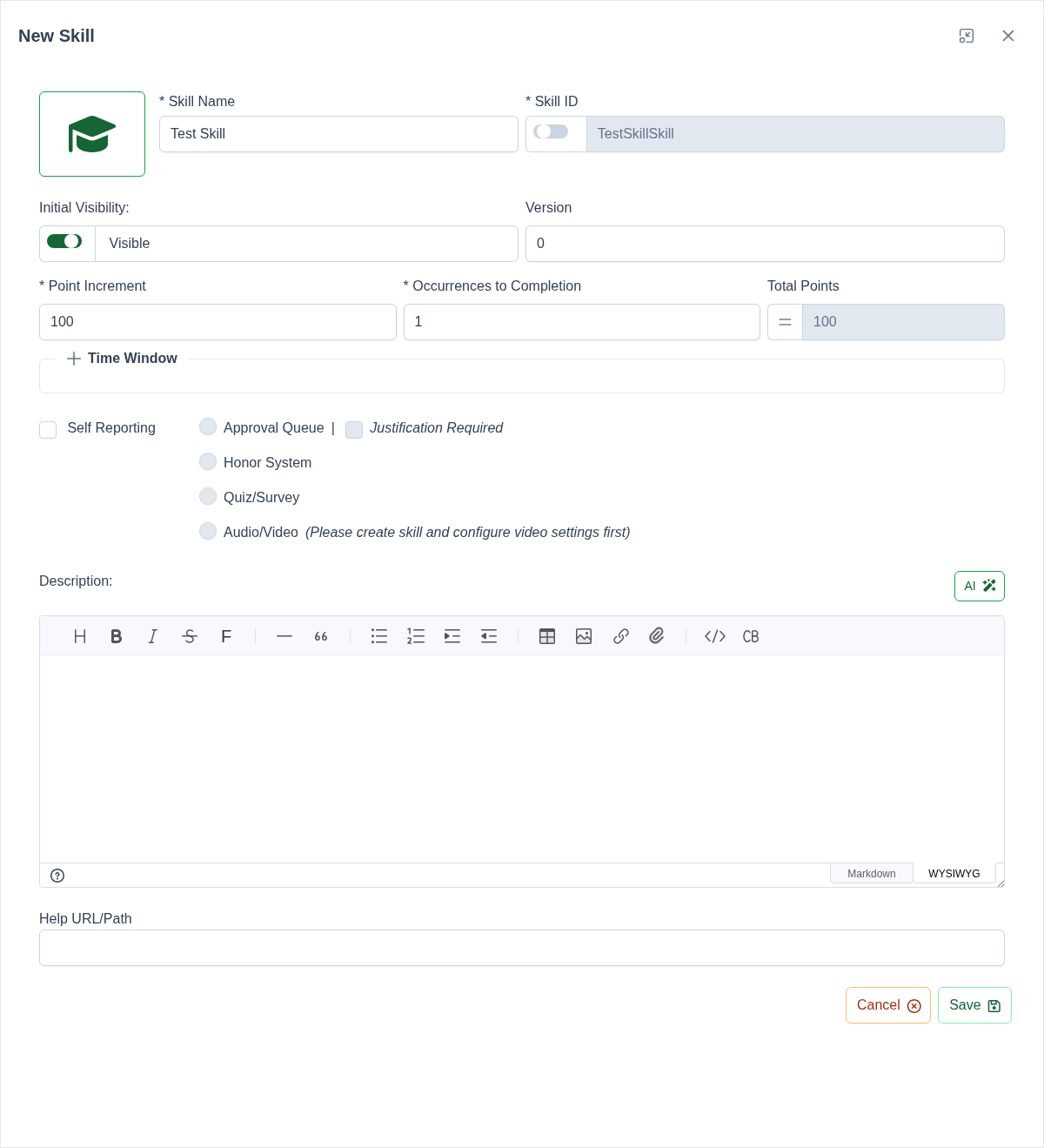Insert inline code with the code icon
The image size is (1044, 1148).
[715, 636]
